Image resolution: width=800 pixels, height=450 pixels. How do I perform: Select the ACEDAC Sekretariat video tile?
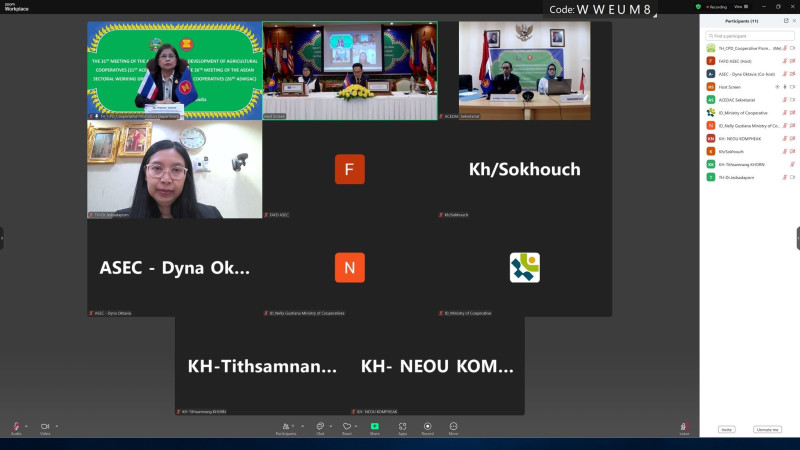(524, 70)
